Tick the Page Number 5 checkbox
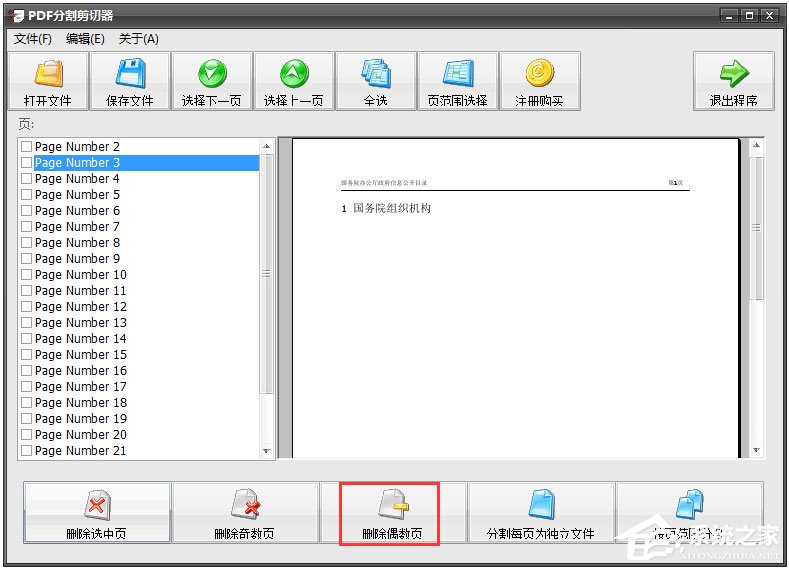Viewport: 789px width, 569px height. 26,195
